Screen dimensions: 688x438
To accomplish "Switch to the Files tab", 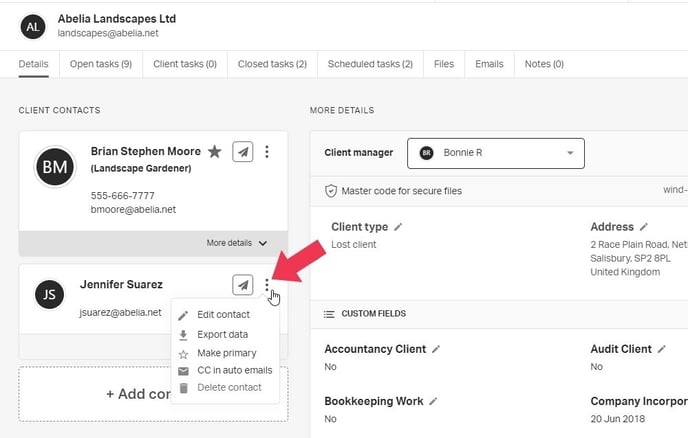I will coord(443,64).
